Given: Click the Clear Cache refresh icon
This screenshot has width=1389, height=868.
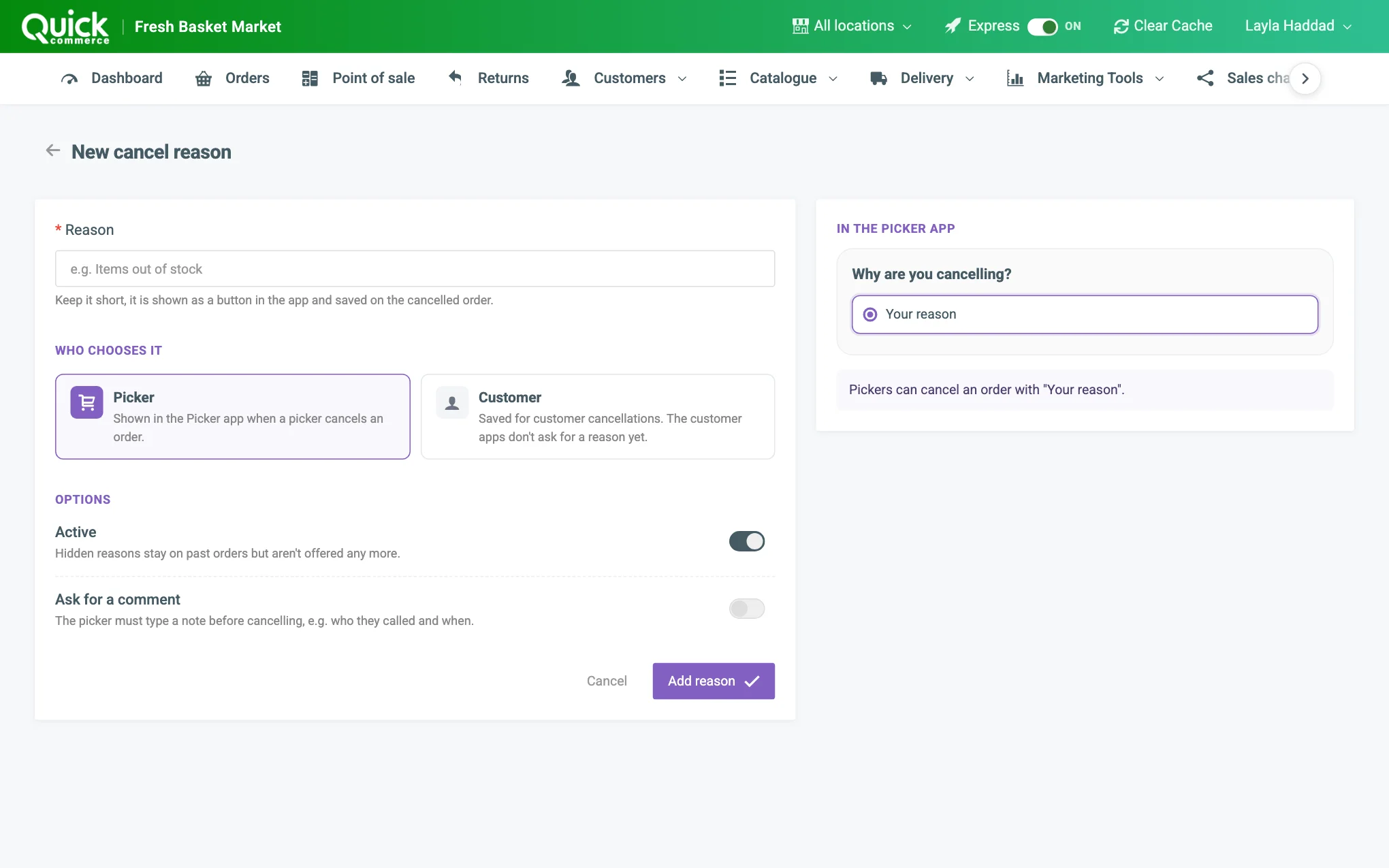Looking at the screenshot, I should pyautogui.click(x=1121, y=27).
